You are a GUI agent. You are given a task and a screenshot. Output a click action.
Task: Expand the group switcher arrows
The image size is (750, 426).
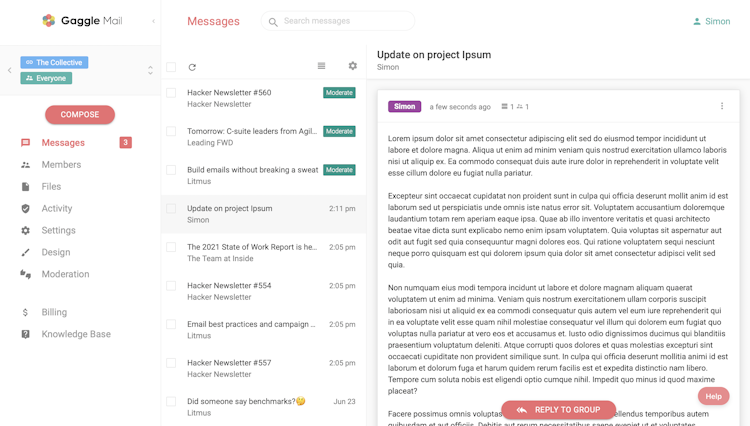point(150,70)
